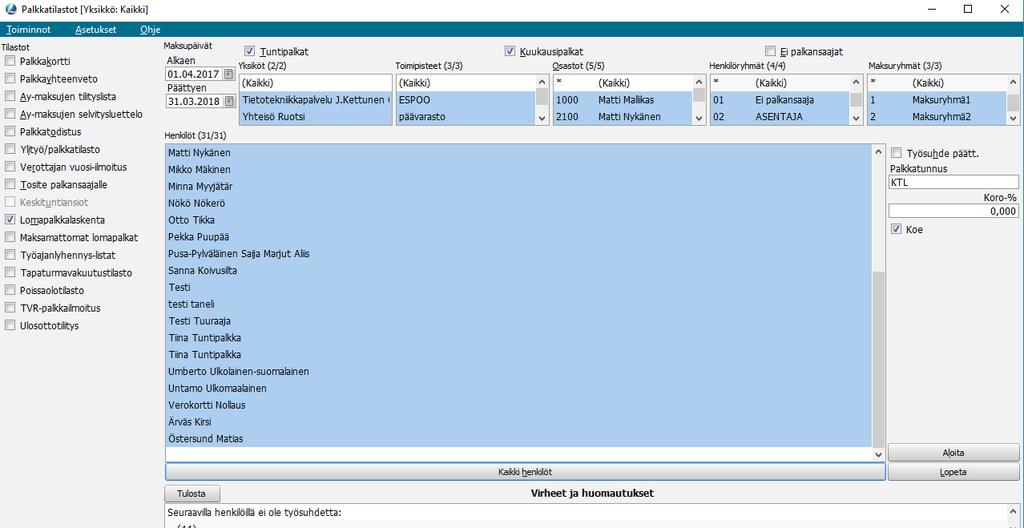1024x528 pixels.
Task: Select Mikko Mäkinen in Henkilöt
Action: [x=519, y=170]
